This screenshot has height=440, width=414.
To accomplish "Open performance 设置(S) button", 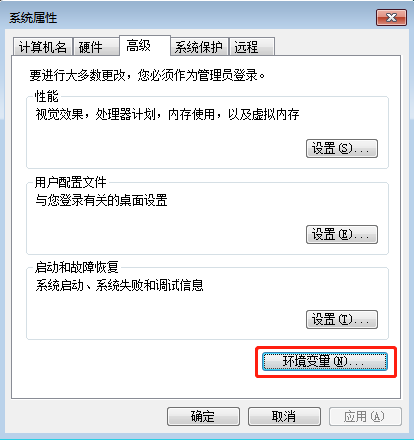I will (342, 148).
